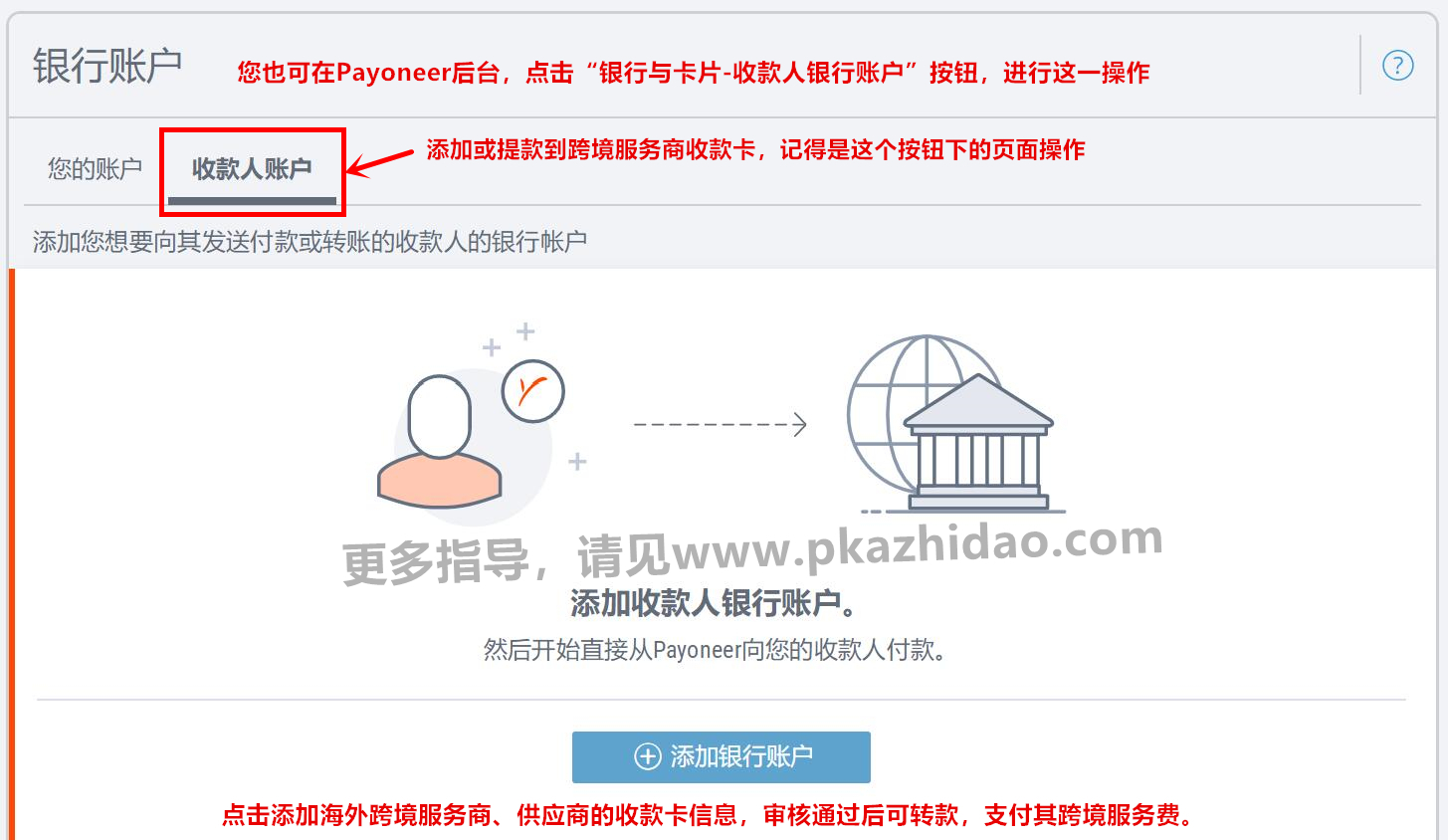Click the 然后开始直接从Payoneer subtitle text
Viewport: 1448px width, 840px height.
(715, 650)
